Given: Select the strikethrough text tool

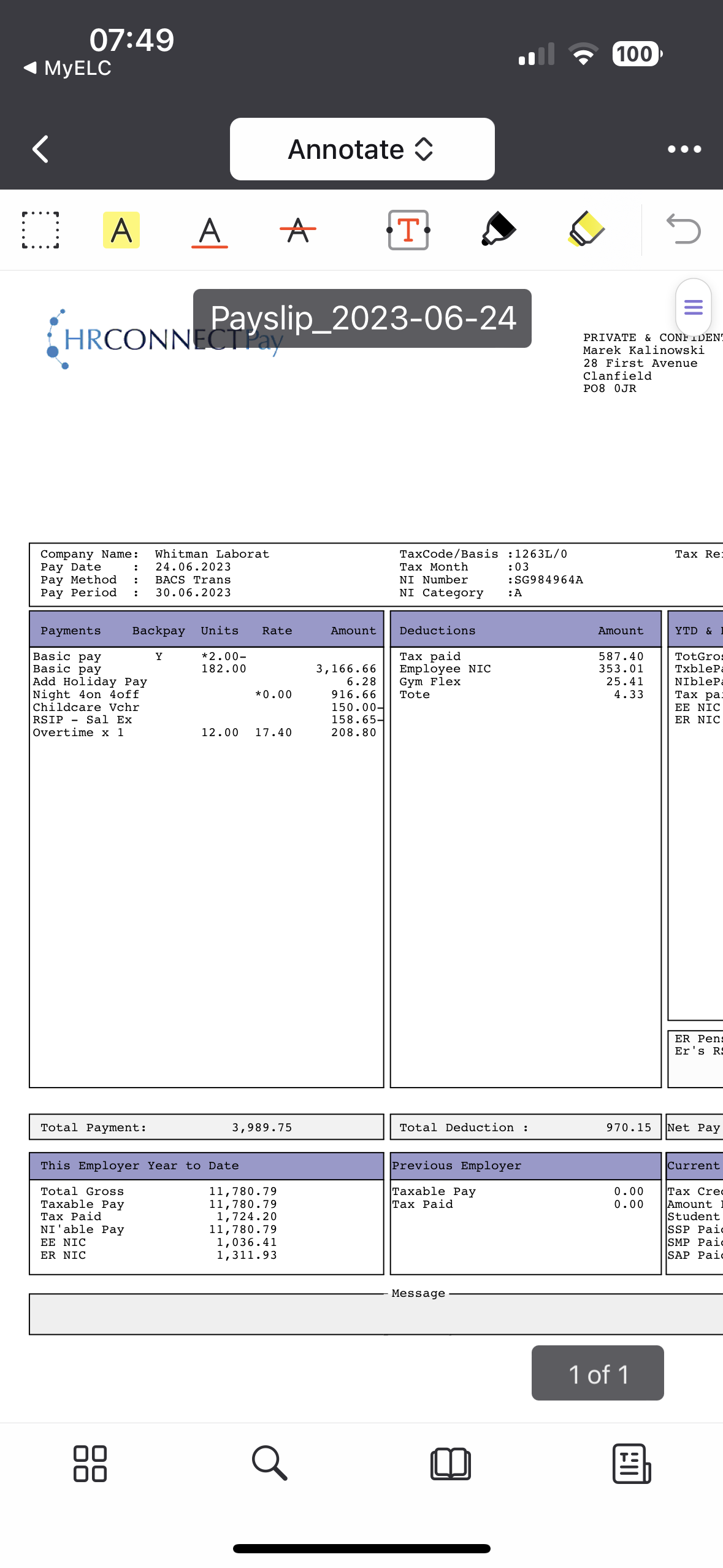Looking at the screenshot, I should point(298,230).
